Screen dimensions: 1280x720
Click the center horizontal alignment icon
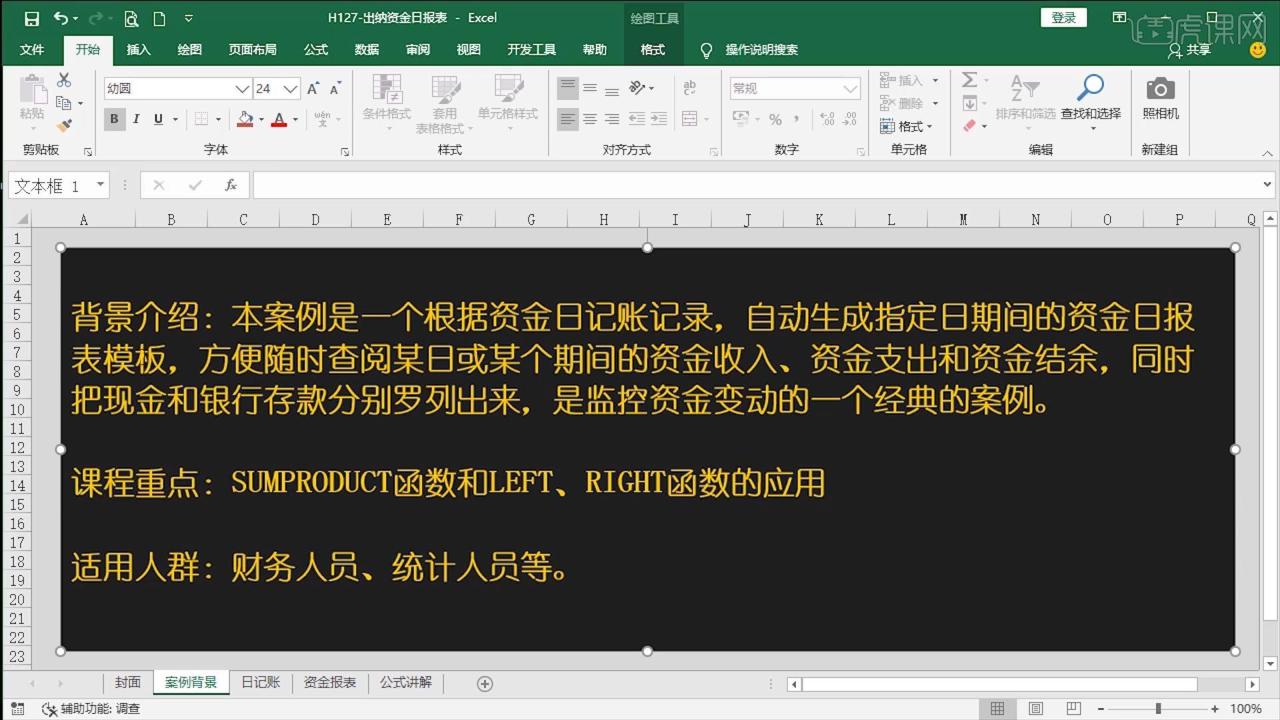click(x=590, y=119)
